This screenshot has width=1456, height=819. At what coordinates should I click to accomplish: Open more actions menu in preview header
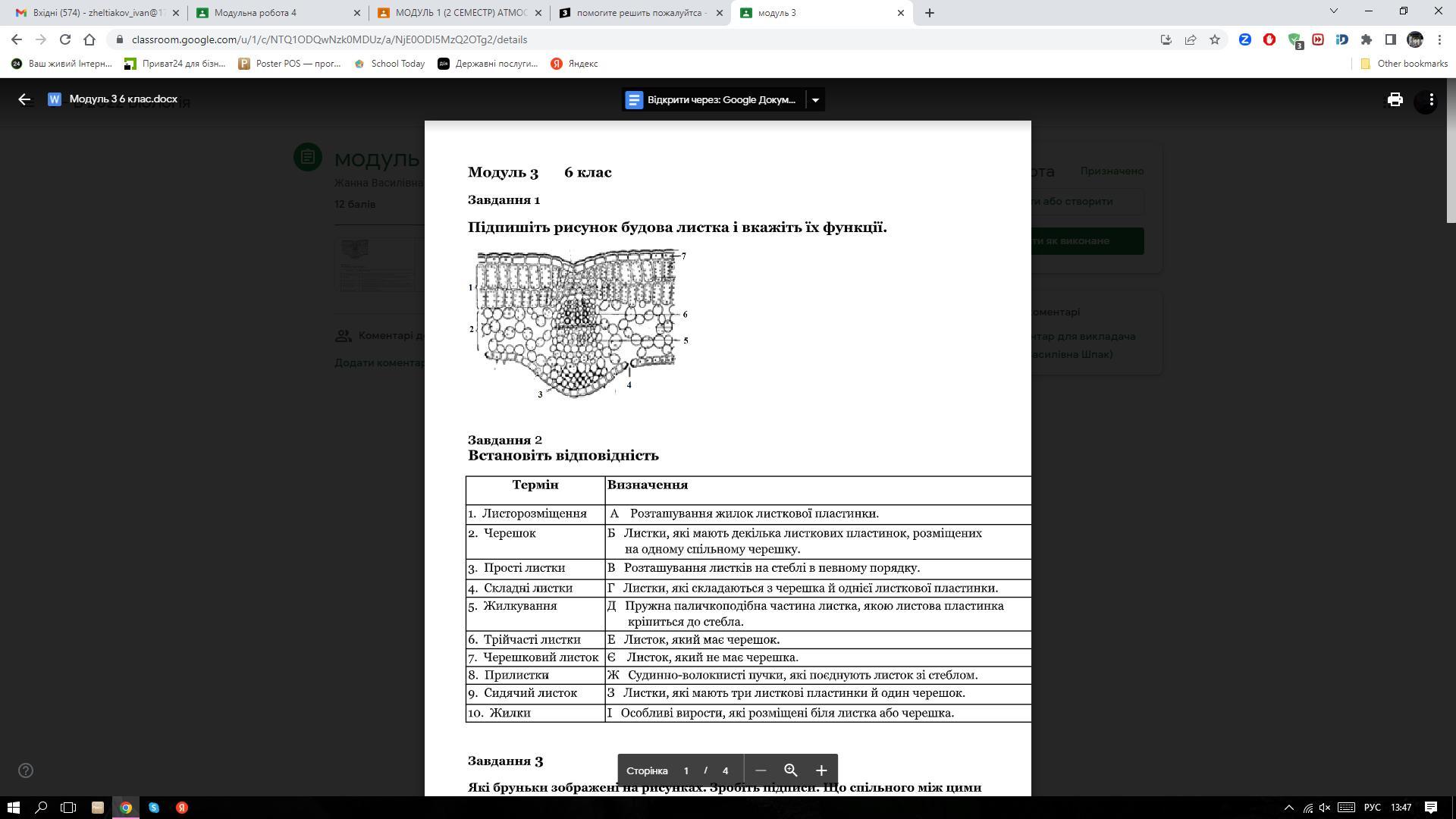coord(1430,99)
